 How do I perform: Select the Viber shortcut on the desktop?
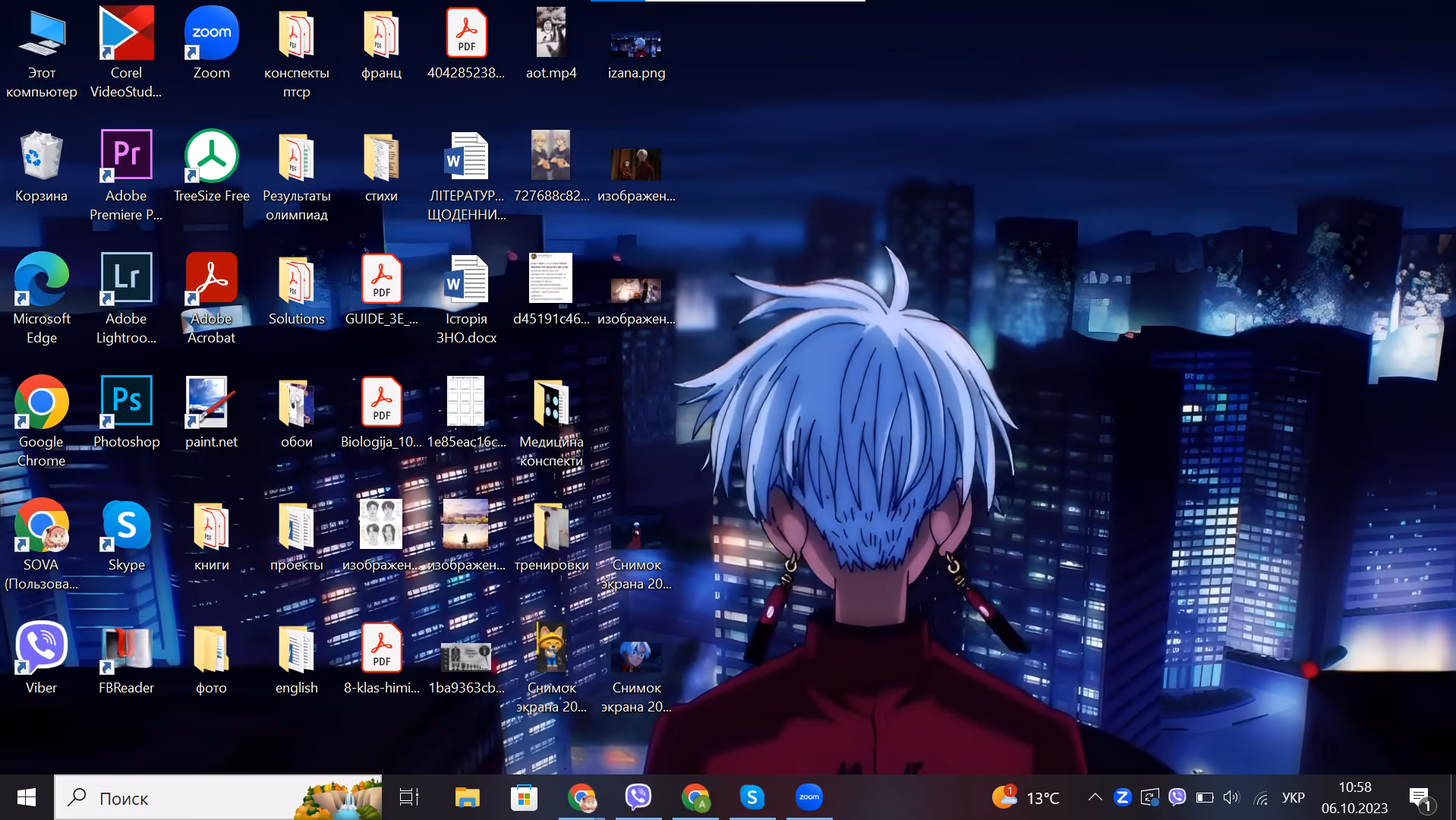pyautogui.click(x=42, y=659)
